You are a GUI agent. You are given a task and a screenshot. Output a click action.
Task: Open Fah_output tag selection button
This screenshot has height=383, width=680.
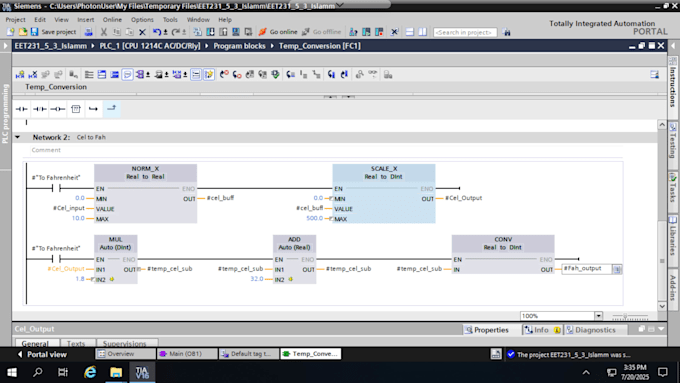(617, 269)
